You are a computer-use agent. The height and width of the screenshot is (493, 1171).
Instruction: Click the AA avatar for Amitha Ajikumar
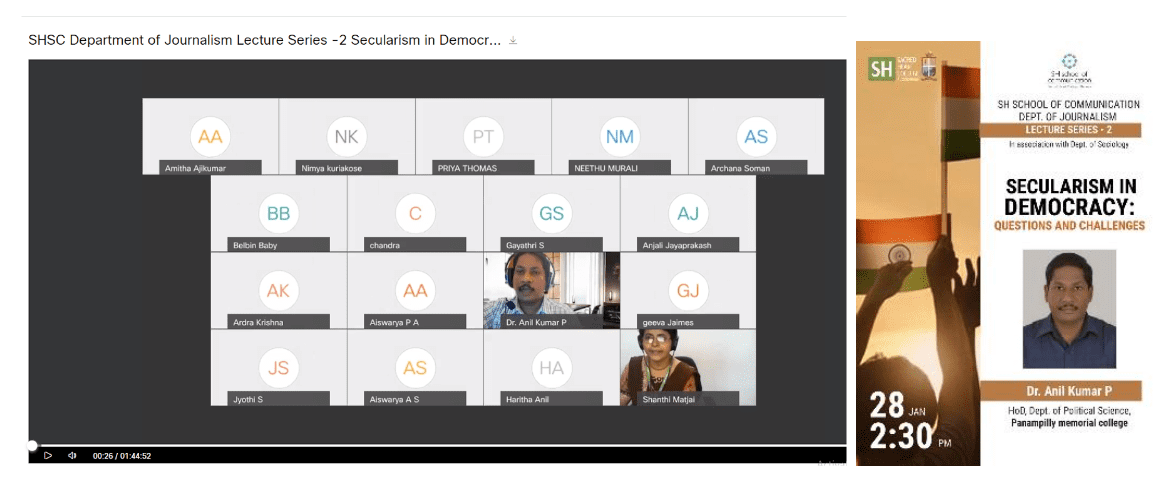pyautogui.click(x=210, y=136)
